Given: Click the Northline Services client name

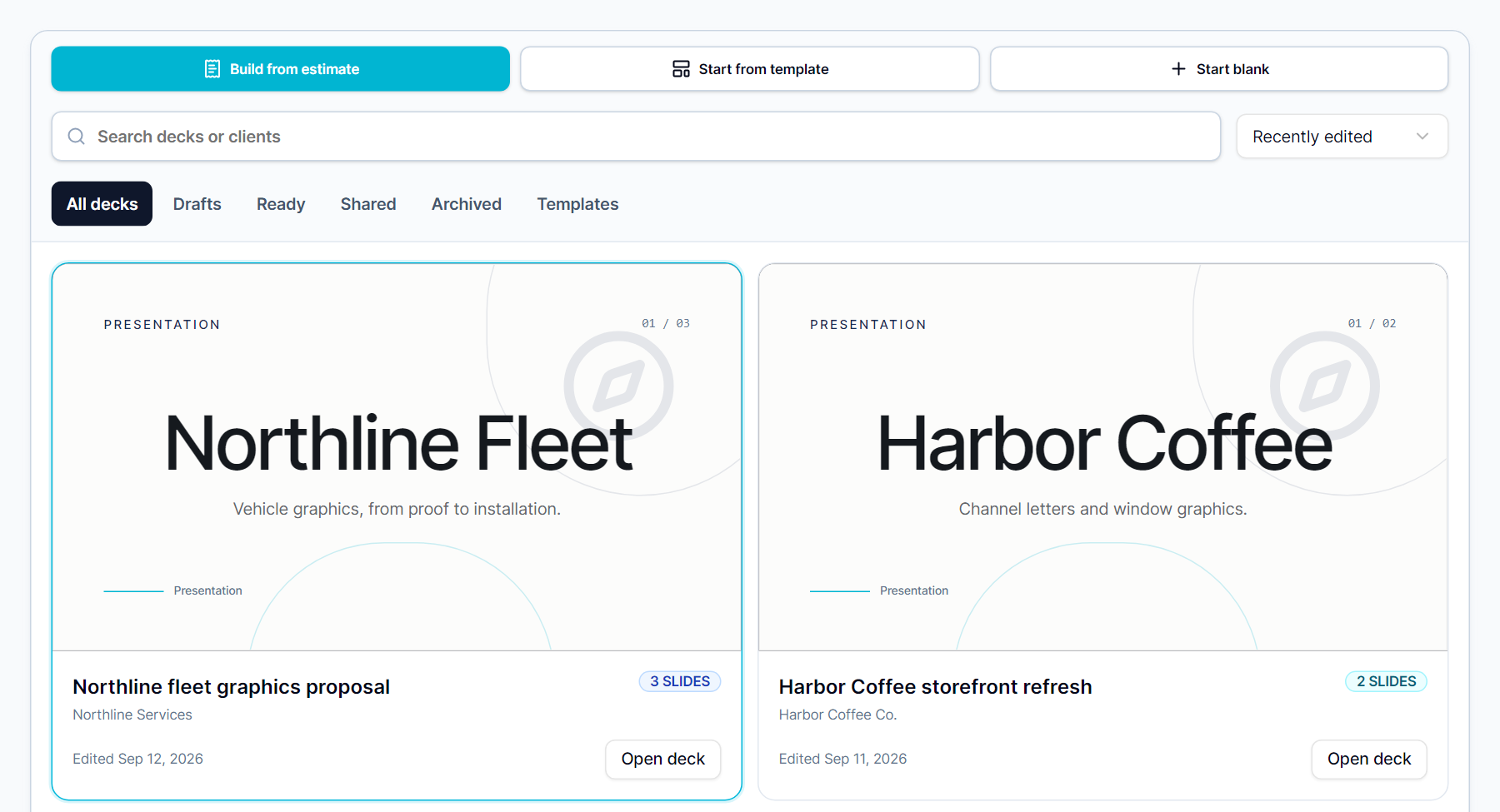Looking at the screenshot, I should [132, 715].
